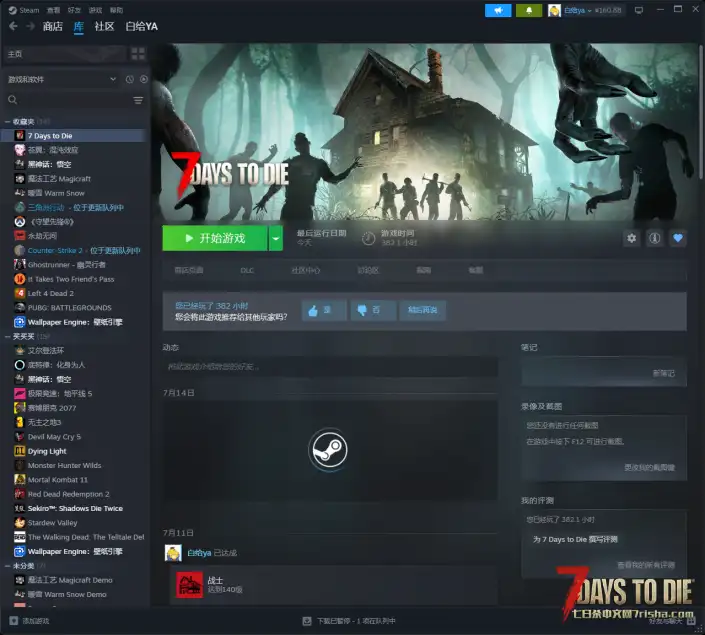Select Devil May Cry 5

coord(47,437)
